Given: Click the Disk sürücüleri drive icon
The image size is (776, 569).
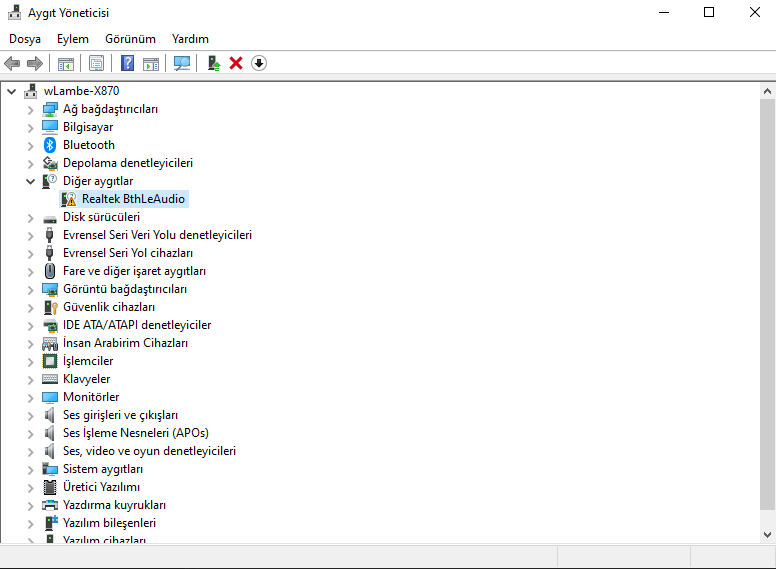Looking at the screenshot, I should [x=50, y=219].
